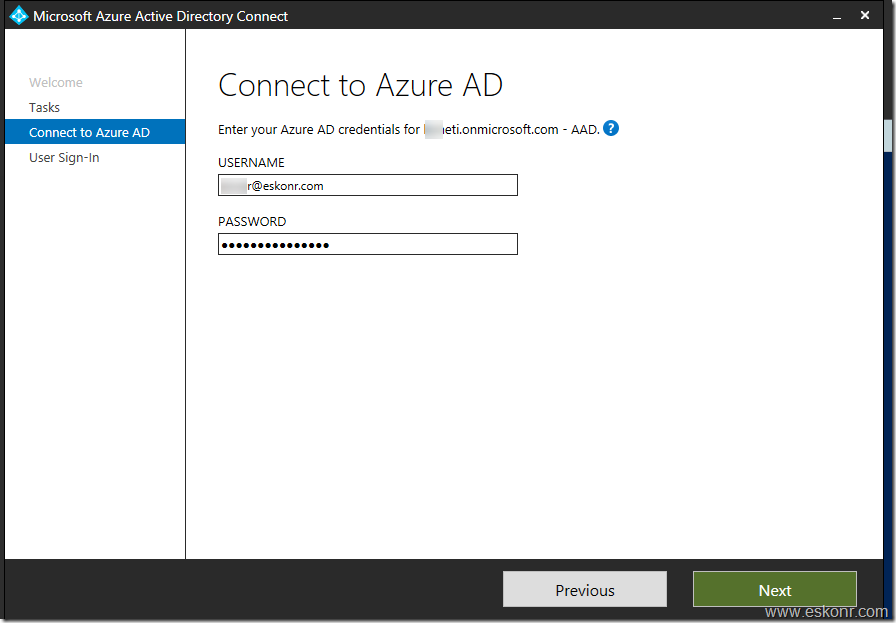Click inside the USERNAME input field

[x=367, y=185]
